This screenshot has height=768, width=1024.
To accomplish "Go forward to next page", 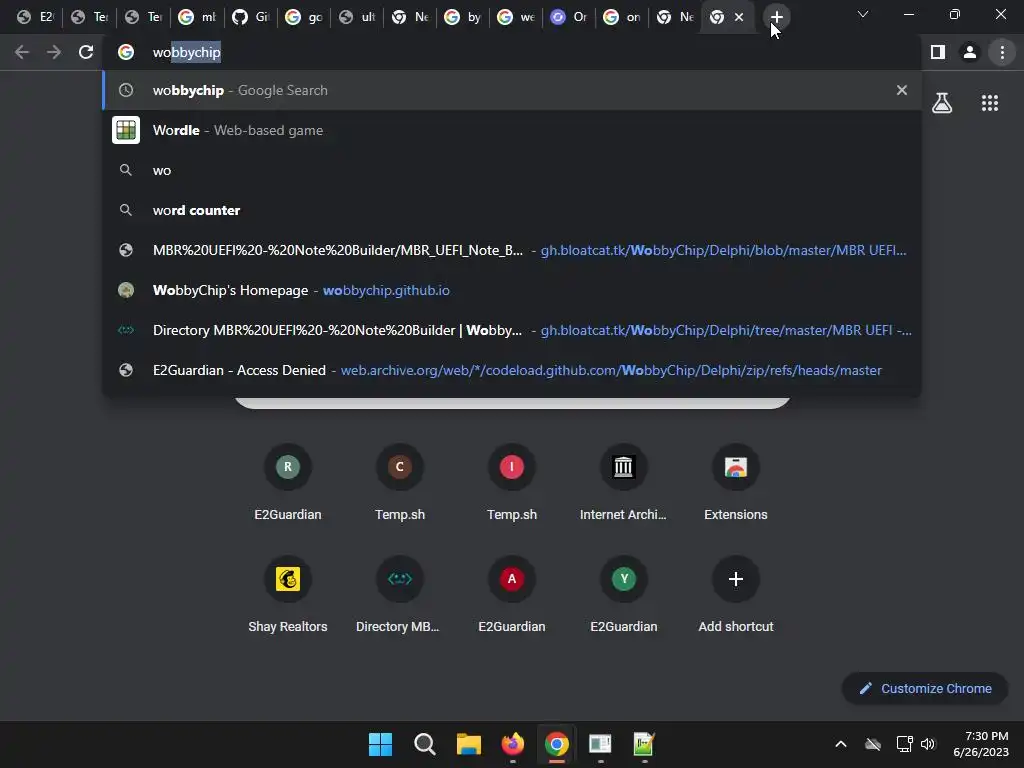I will click(x=54, y=52).
